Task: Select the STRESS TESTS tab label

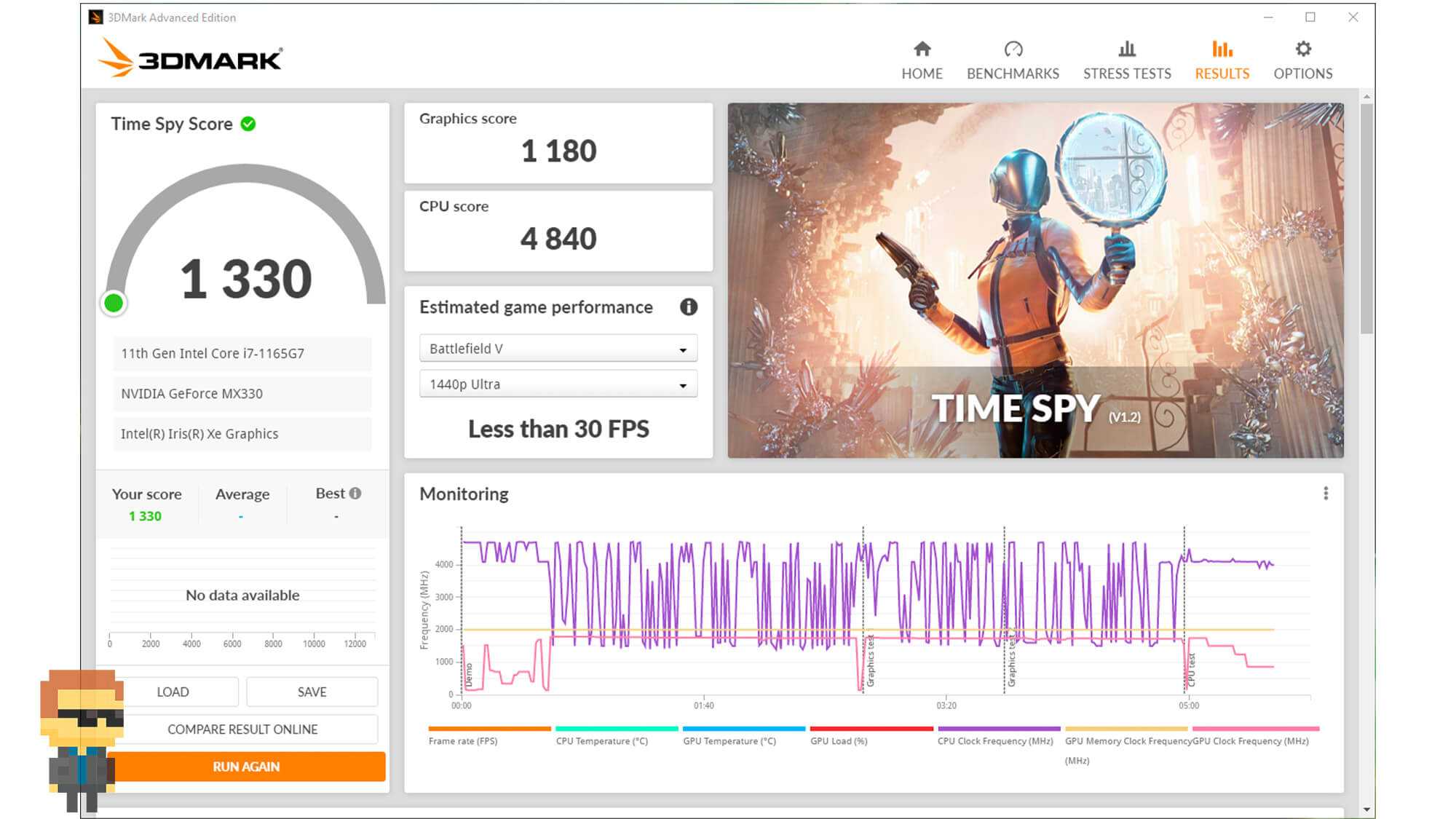Action: point(1126,74)
